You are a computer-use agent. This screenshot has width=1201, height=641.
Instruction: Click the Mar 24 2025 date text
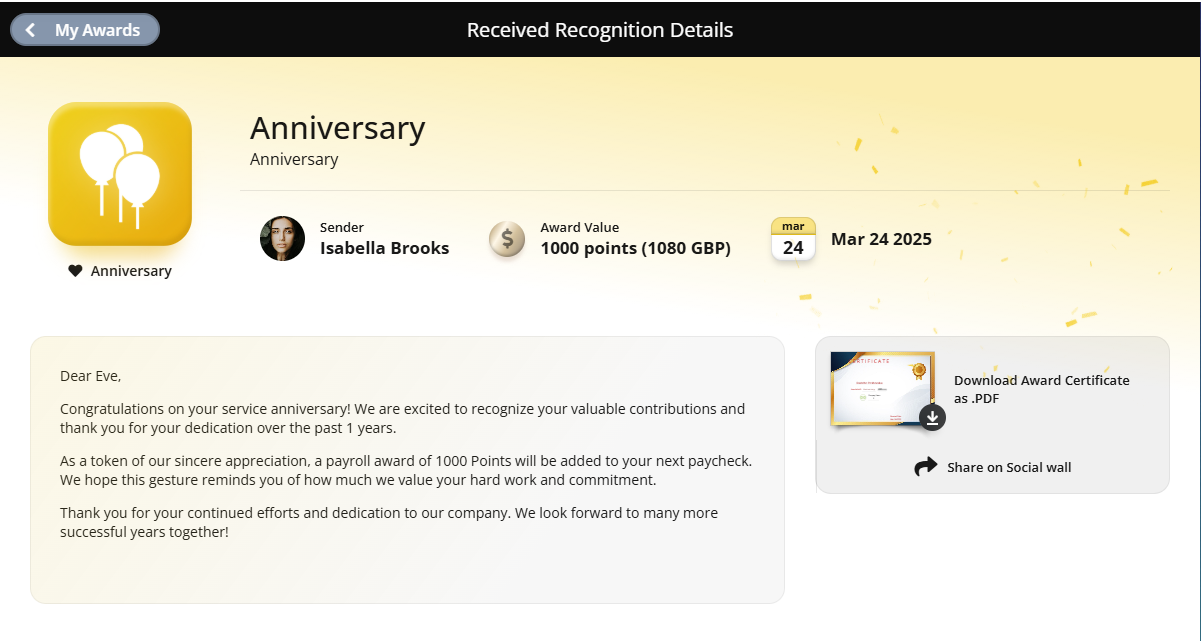tap(881, 239)
